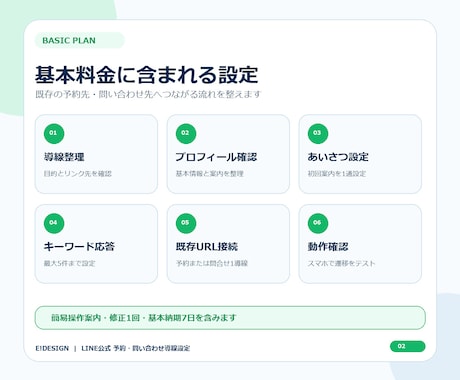The height and width of the screenshot is (380, 460).
Task: Click the green 02 circle in プロフィール確認 card
Action: pyautogui.click(x=186, y=133)
